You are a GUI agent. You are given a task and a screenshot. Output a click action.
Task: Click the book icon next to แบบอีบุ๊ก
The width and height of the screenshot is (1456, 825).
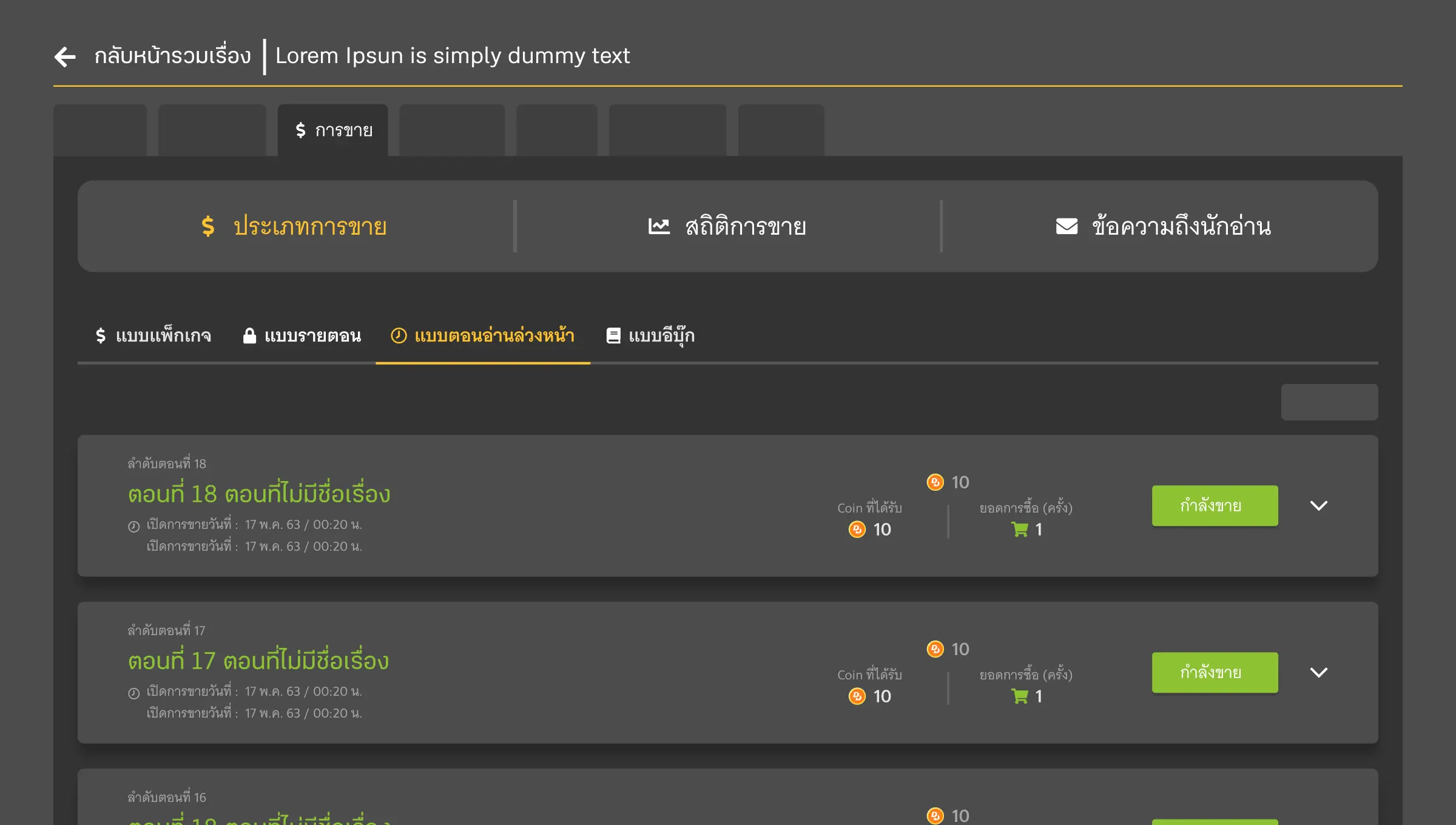click(x=613, y=335)
